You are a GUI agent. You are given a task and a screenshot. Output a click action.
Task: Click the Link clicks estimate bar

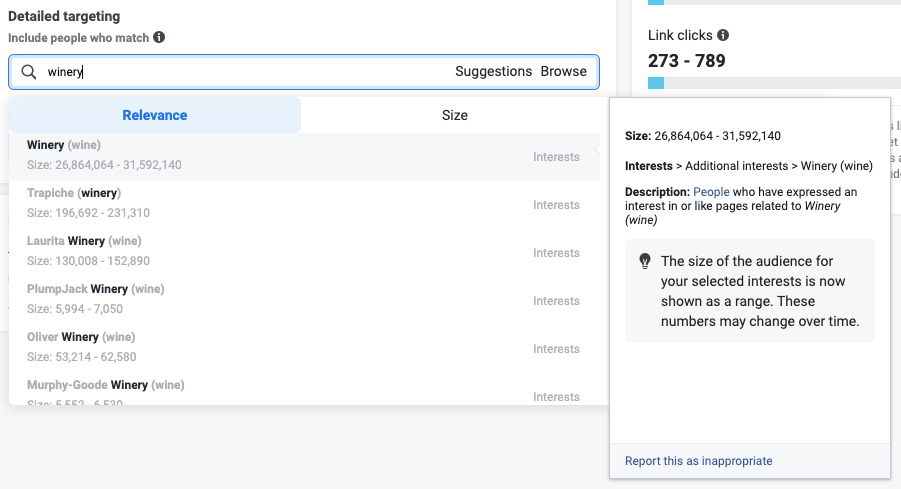[774, 83]
